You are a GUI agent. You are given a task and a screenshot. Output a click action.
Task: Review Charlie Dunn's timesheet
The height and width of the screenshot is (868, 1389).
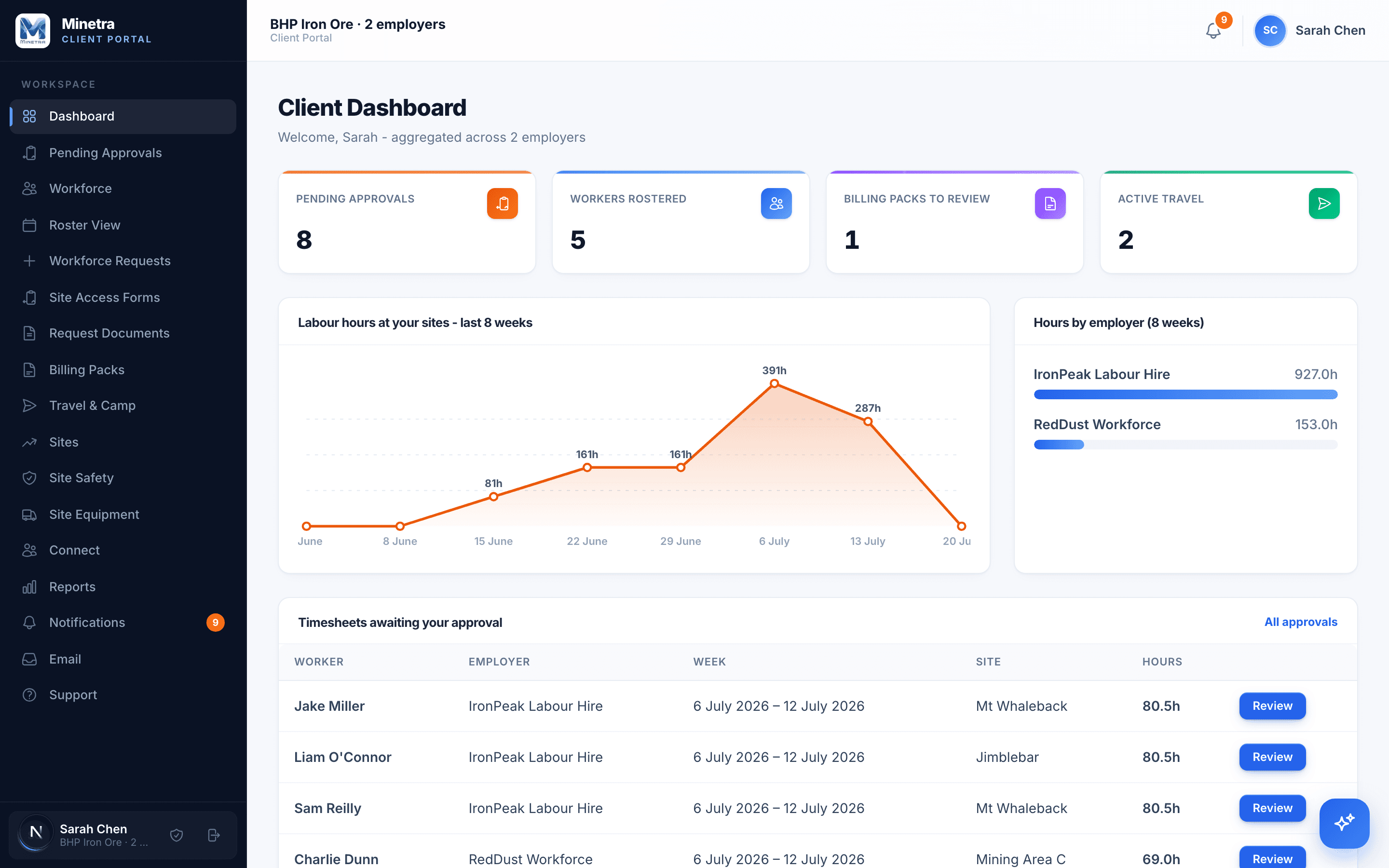tap(1272, 858)
